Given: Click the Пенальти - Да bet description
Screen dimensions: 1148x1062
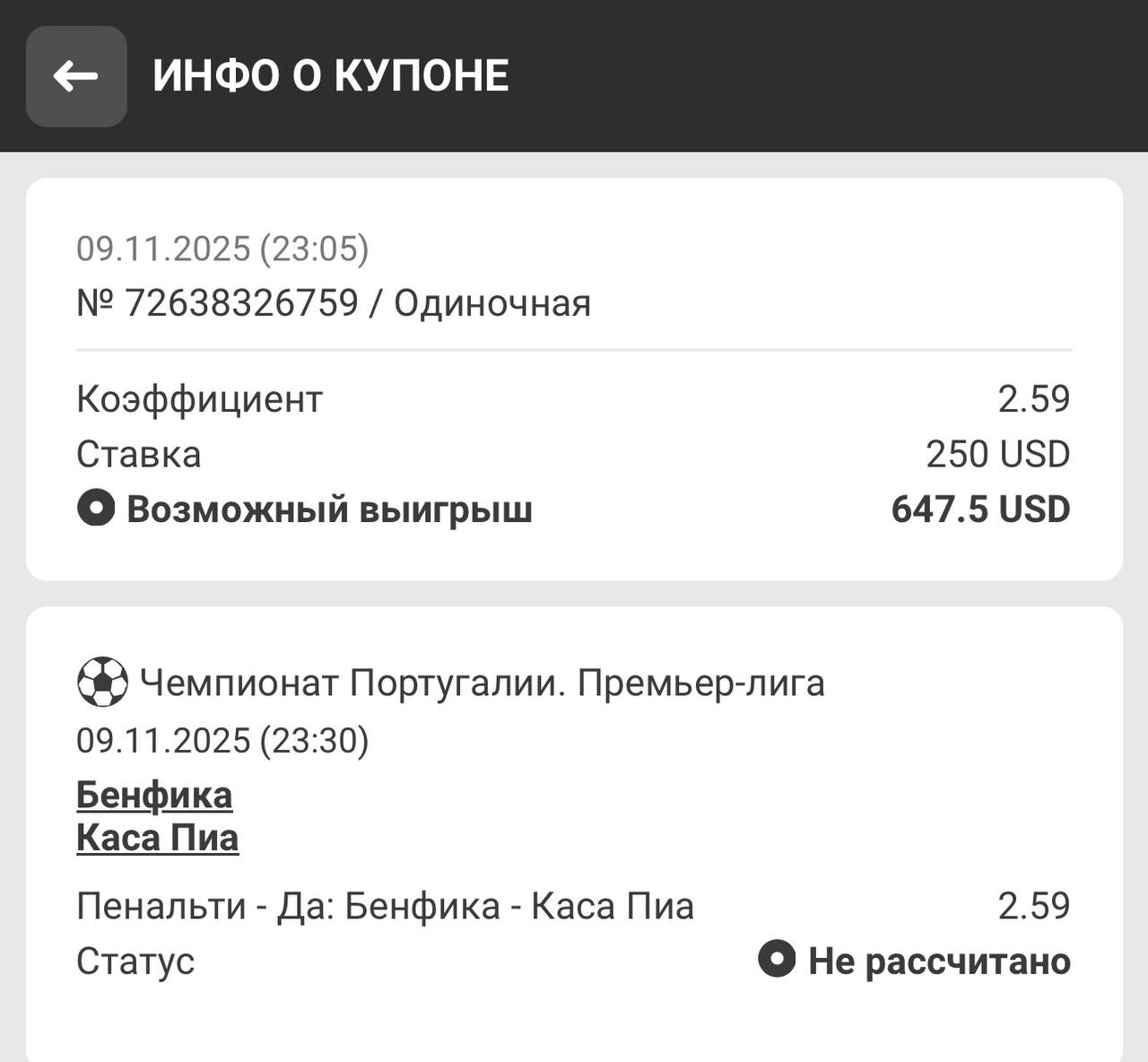Looking at the screenshot, I should click(x=386, y=906).
